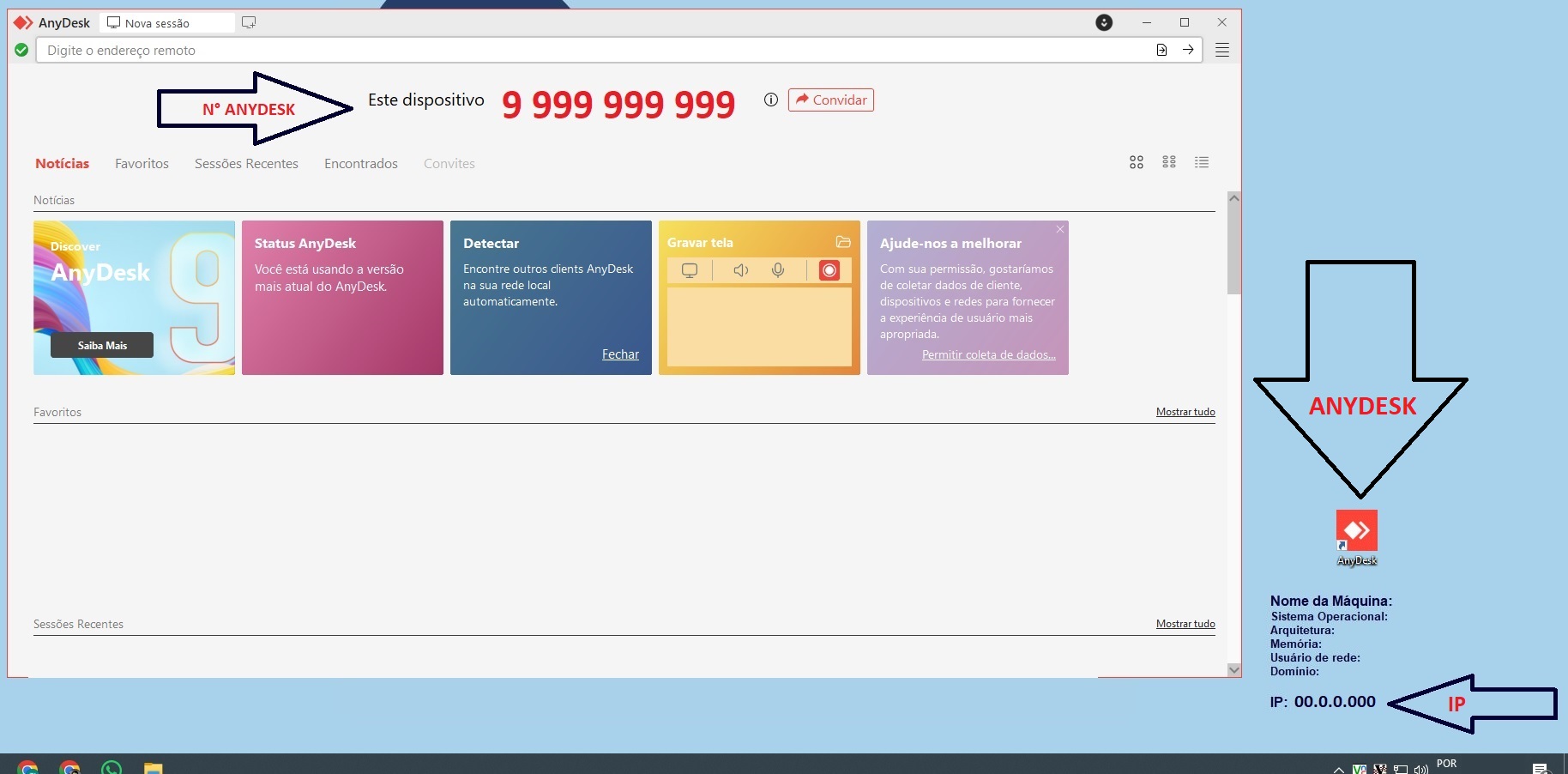Screen dimensions: 1568x774
Task: Click the Convidar invite button
Action: point(830,100)
